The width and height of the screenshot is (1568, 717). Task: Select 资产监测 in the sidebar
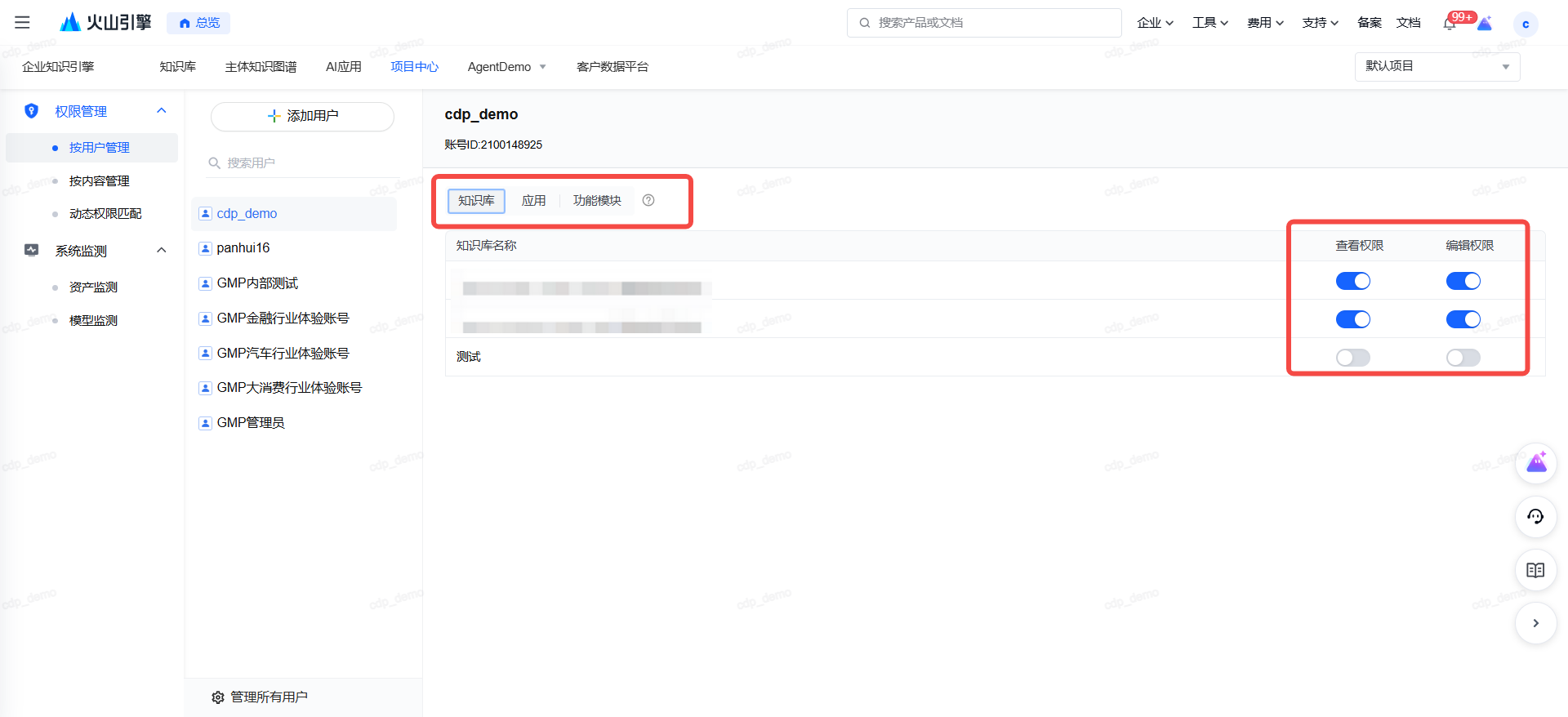[x=91, y=287]
